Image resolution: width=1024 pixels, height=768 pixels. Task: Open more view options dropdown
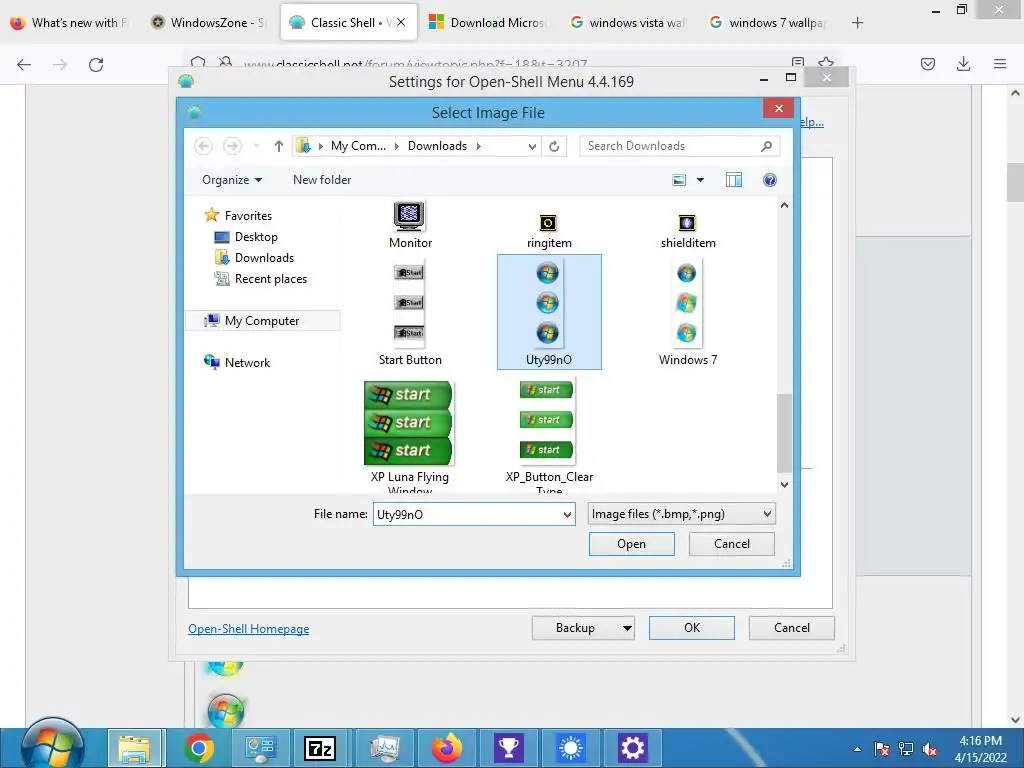700,180
